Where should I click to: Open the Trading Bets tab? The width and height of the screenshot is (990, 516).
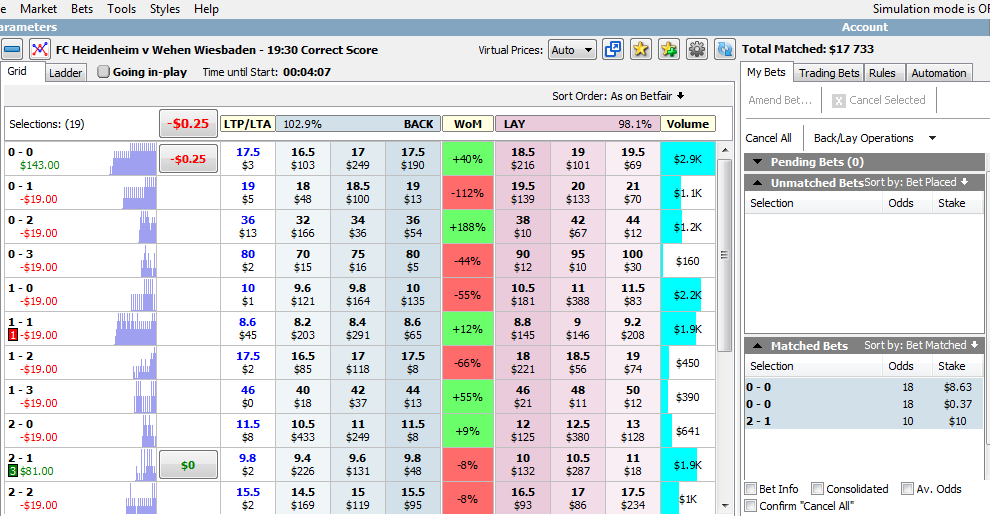pyautogui.click(x=829, y=73)
